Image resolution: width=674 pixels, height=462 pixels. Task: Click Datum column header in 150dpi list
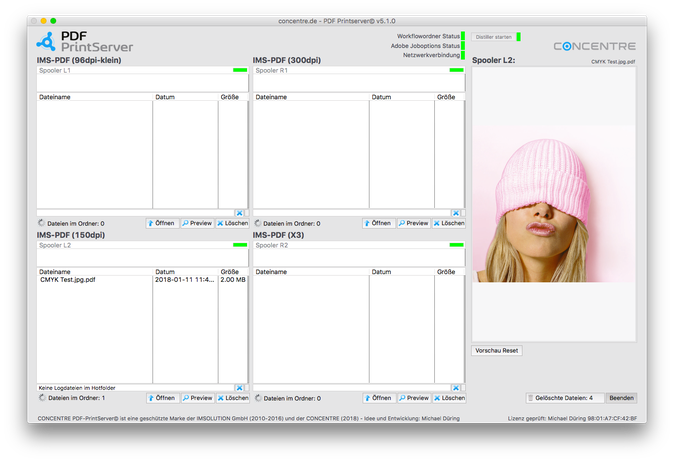point(185,272)
